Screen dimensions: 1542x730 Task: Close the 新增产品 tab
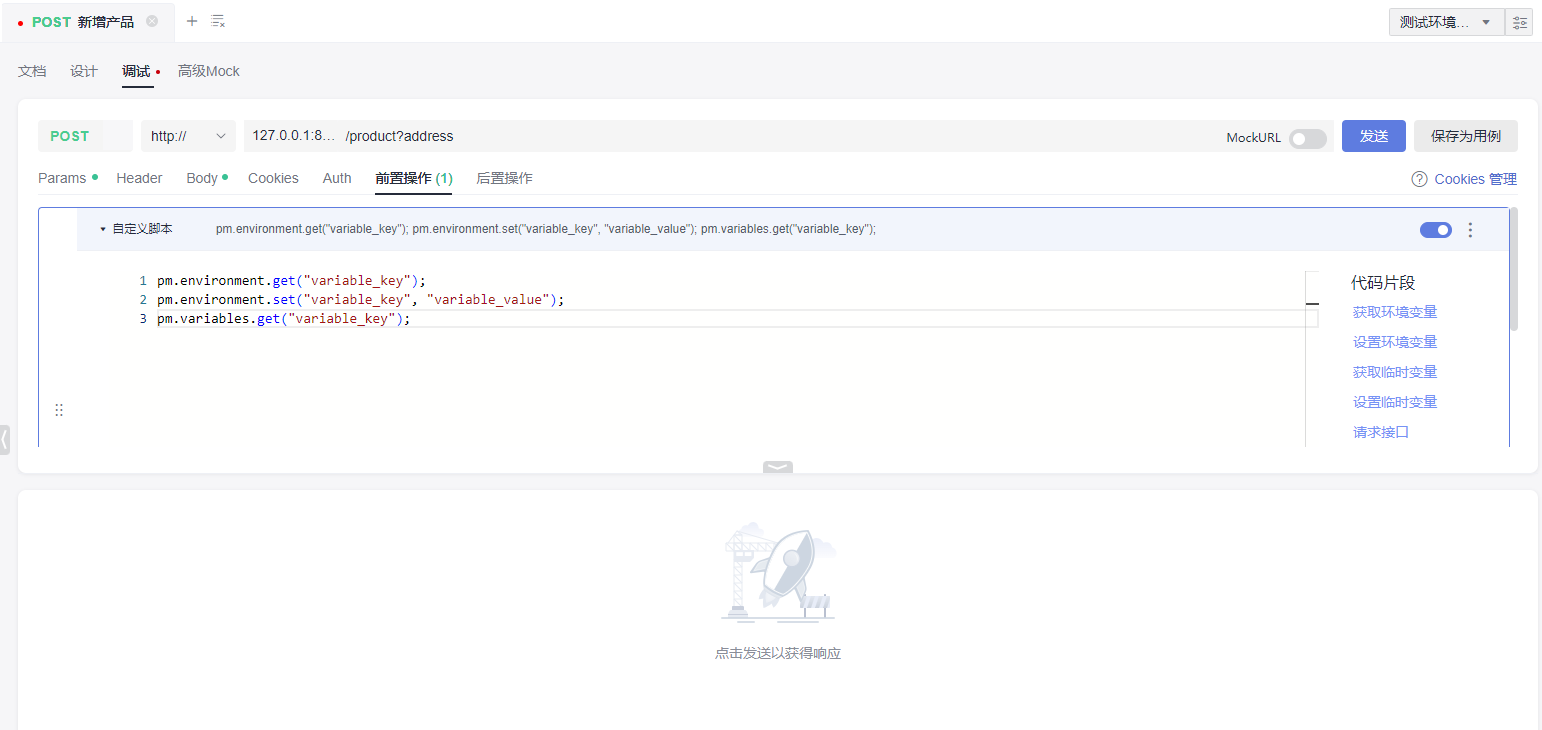click(152, 21)
